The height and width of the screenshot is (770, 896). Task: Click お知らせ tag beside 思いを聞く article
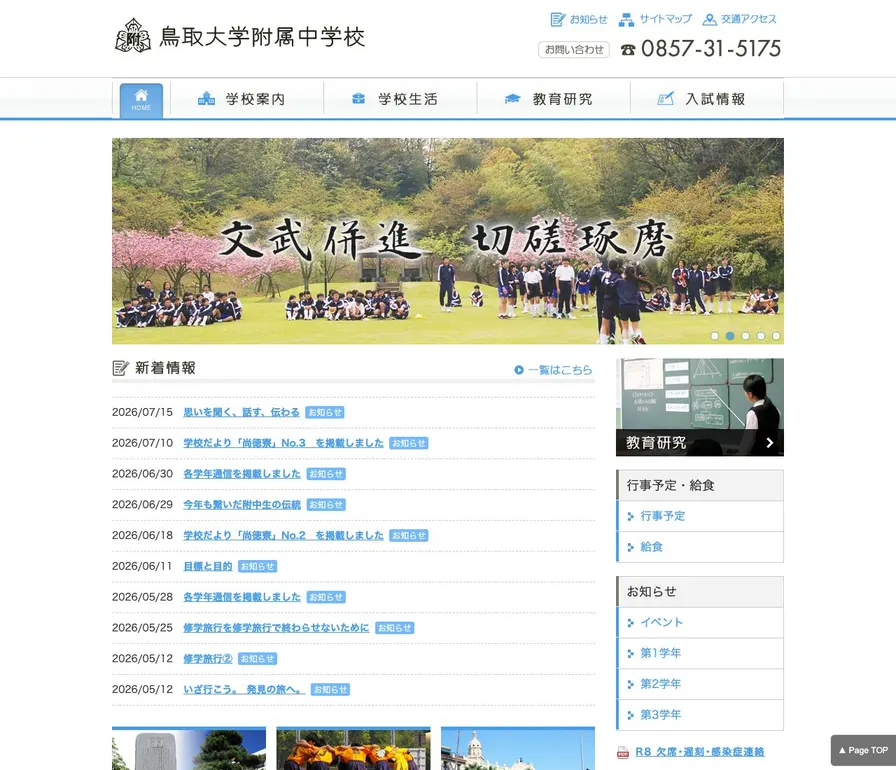[x=325, y=412]
